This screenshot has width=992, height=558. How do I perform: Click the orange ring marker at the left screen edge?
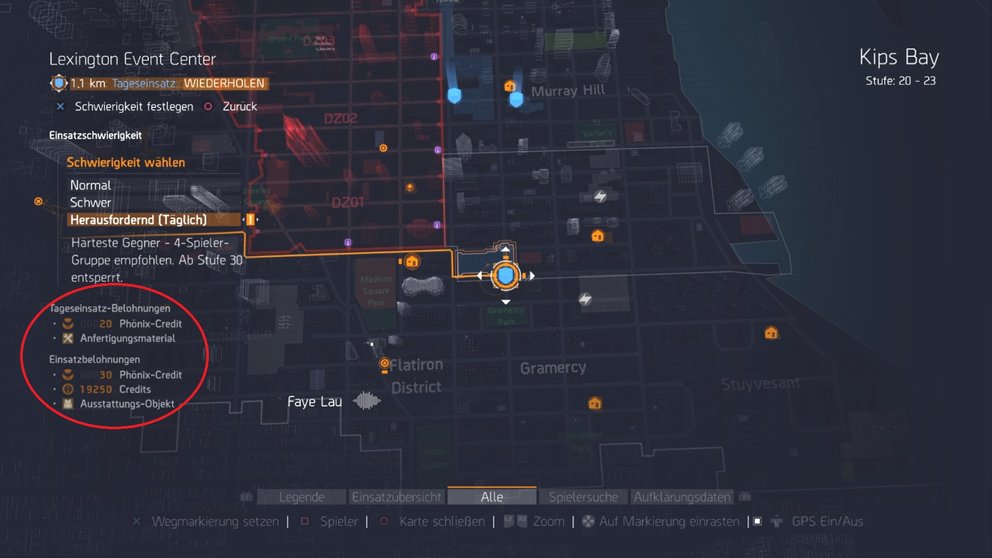point(39,201)
